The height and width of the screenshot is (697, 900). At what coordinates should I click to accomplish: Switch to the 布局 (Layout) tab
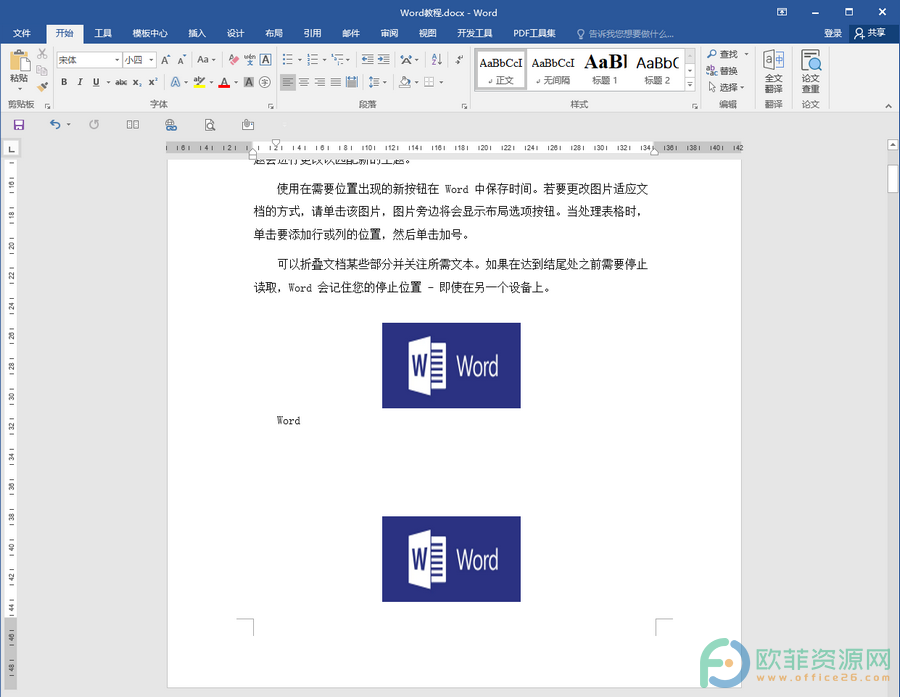tap(274, 33)
